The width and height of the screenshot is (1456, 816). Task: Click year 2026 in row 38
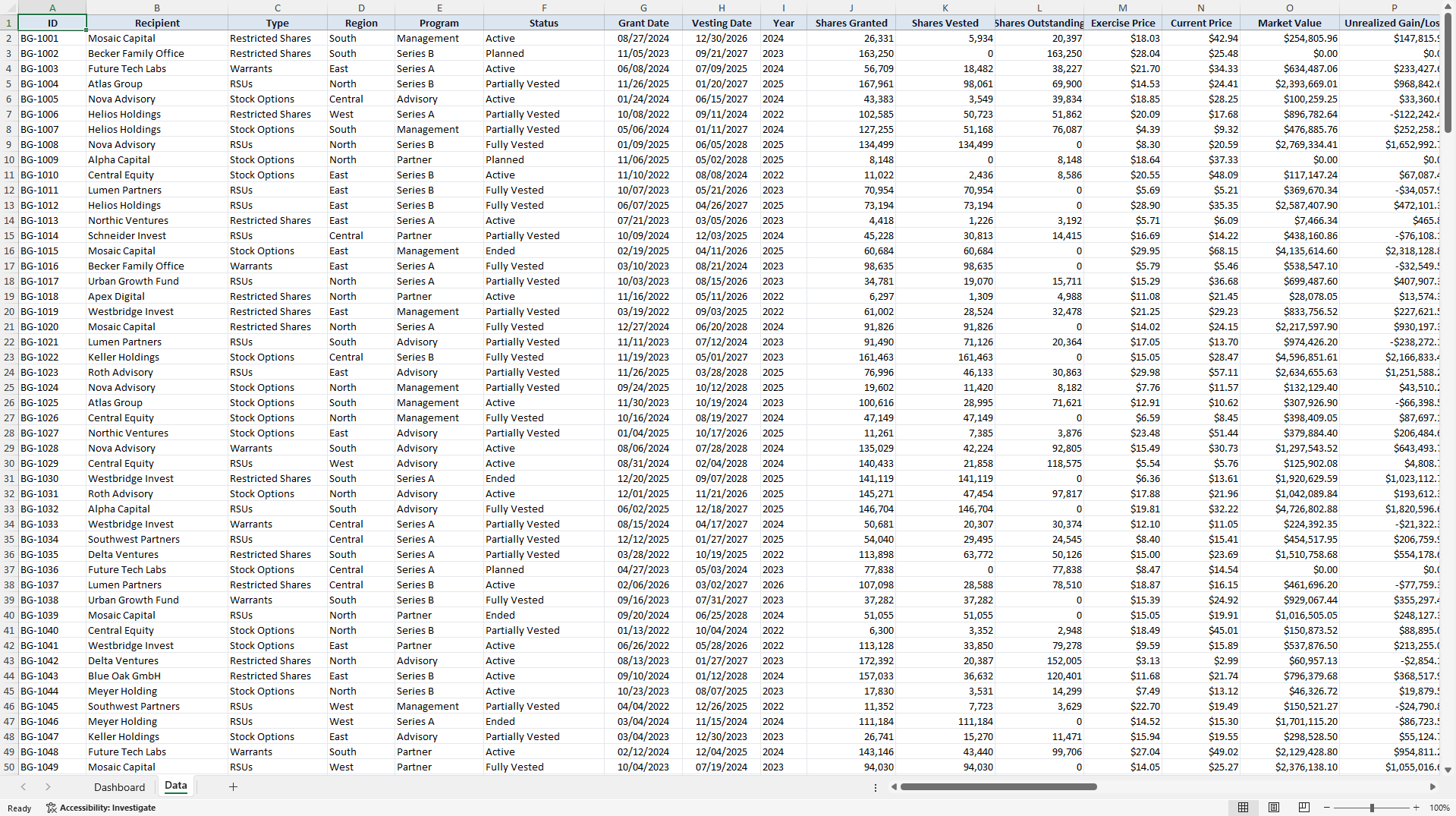pyautogui.click(x=784, y=584)
